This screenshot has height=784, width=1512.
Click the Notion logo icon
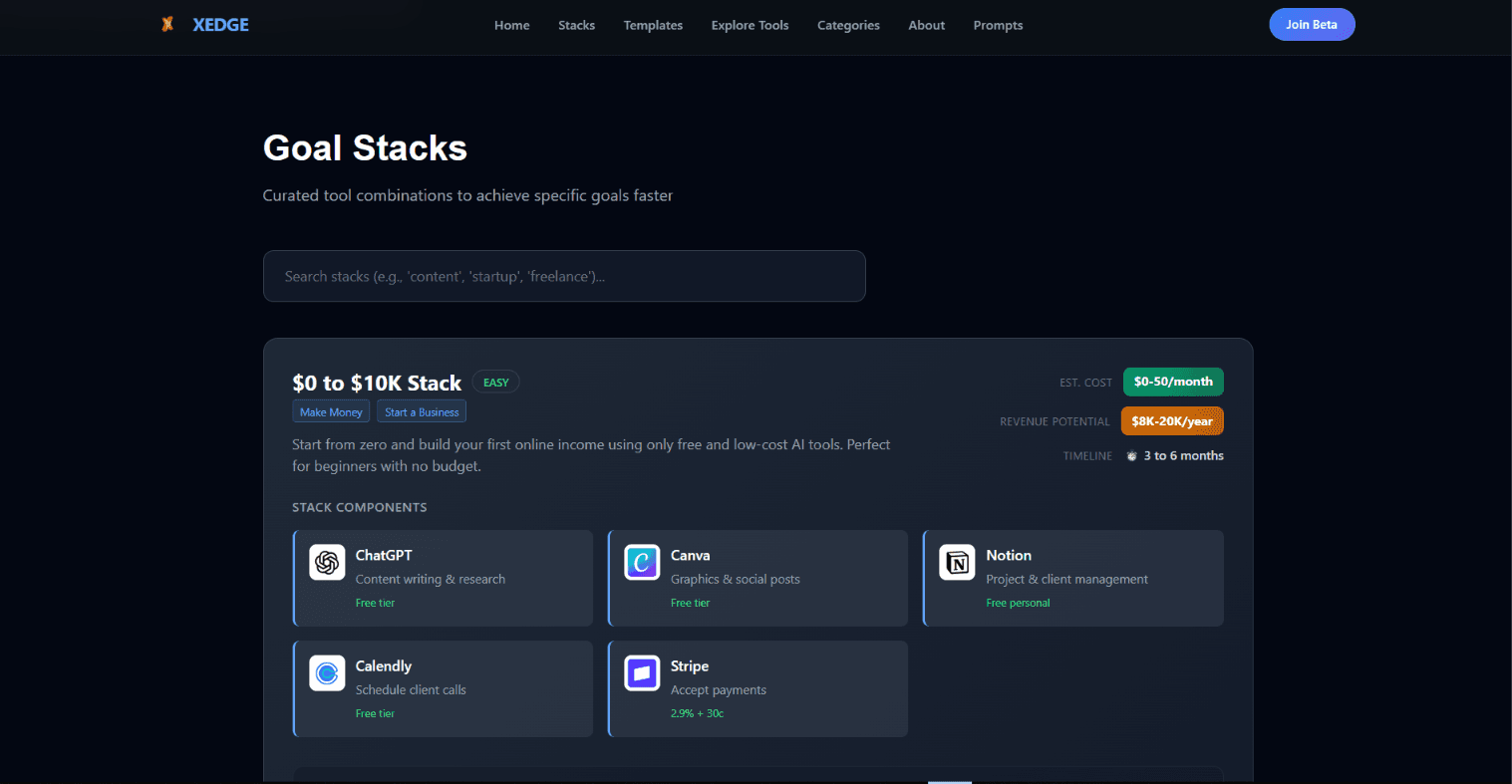tap(957, 563)
